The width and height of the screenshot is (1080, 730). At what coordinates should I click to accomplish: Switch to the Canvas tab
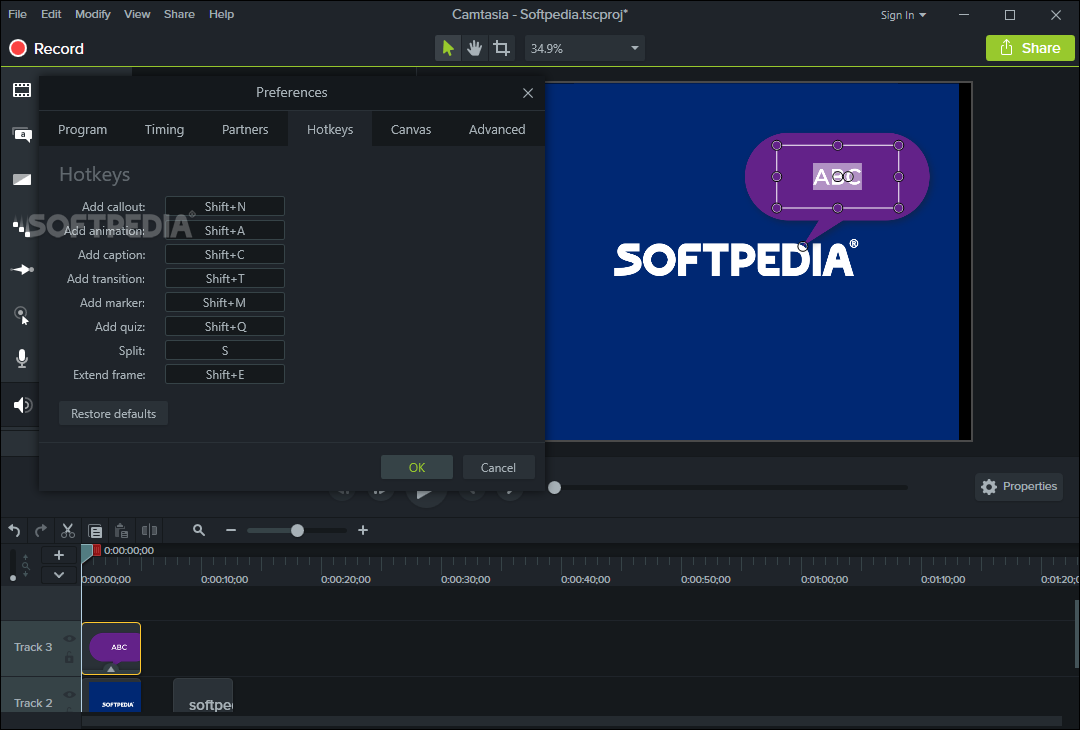[x=411, y=129]
